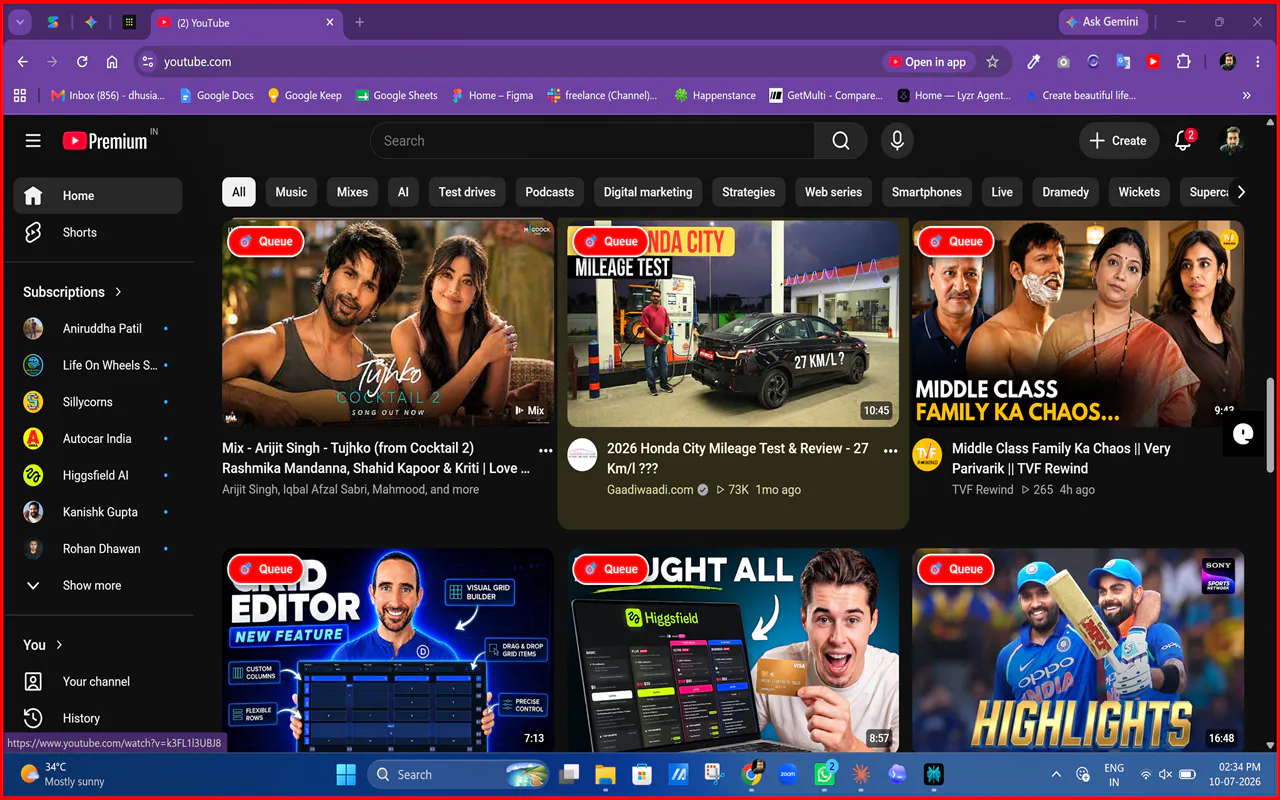
Task: Open the YouTube hamburger guide menu
Action: click(x=33, y=141)
